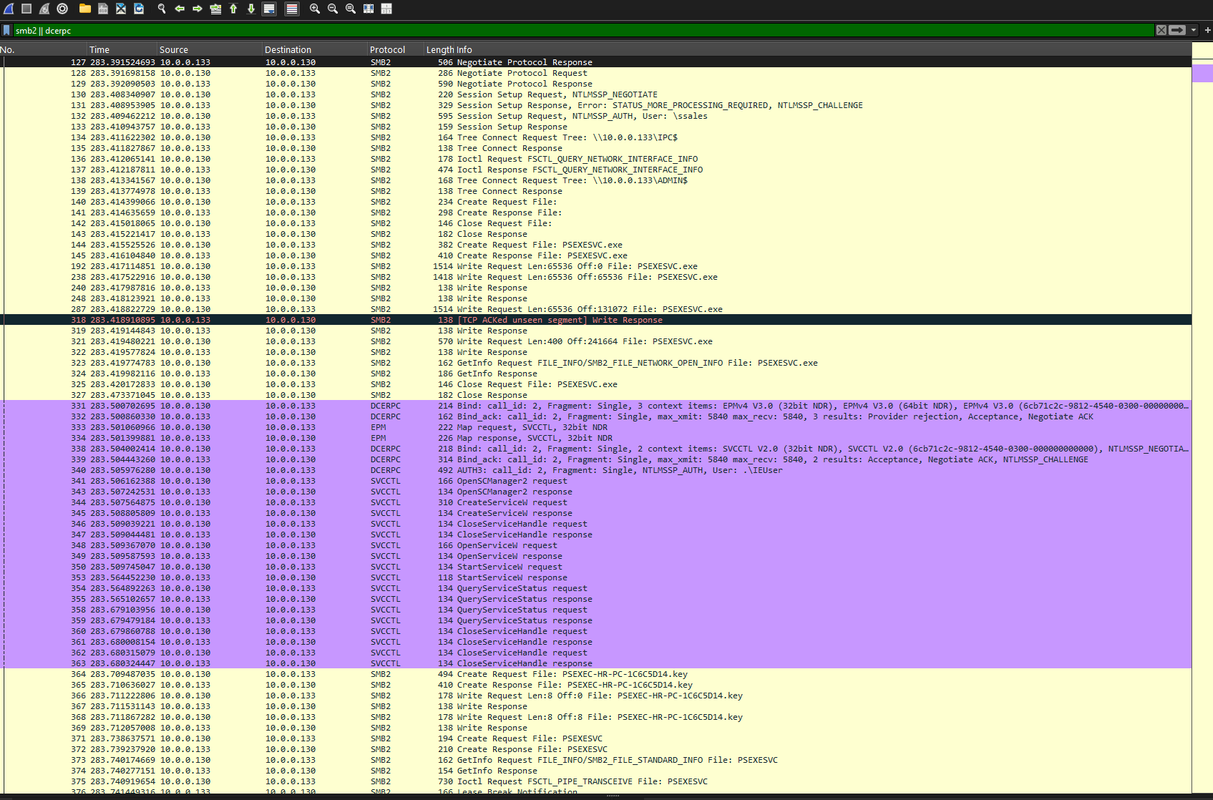The height and width of the screenshot is (800, 1213).
Task: Find a packet with the magnifier icon
Action: pyautogui.click(x=161, y=8)
